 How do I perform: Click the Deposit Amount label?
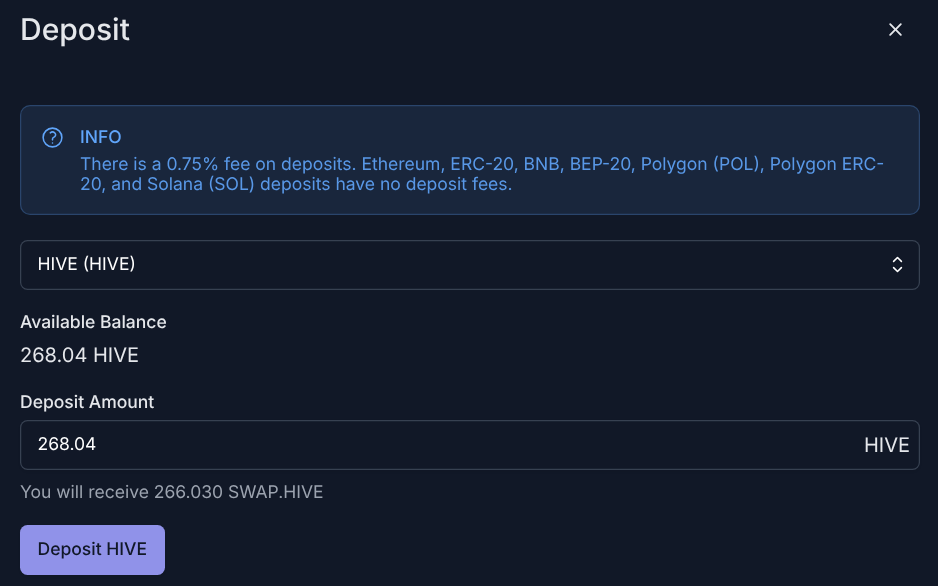tap(87, 402)
